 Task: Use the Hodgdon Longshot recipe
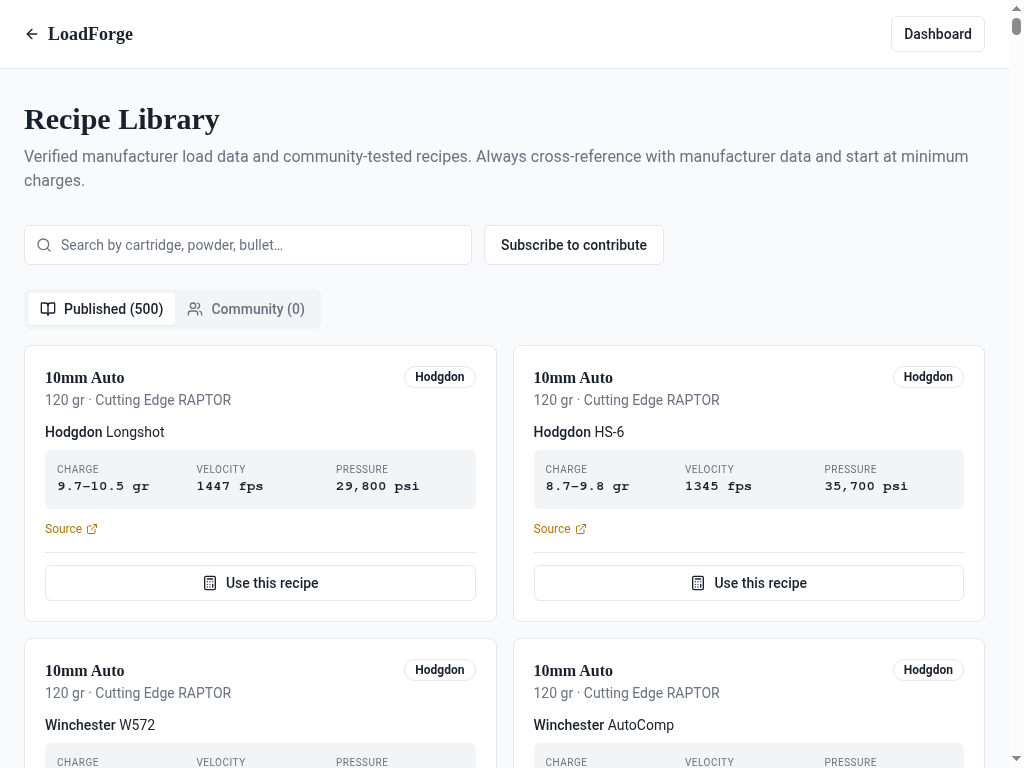(260, 583)
